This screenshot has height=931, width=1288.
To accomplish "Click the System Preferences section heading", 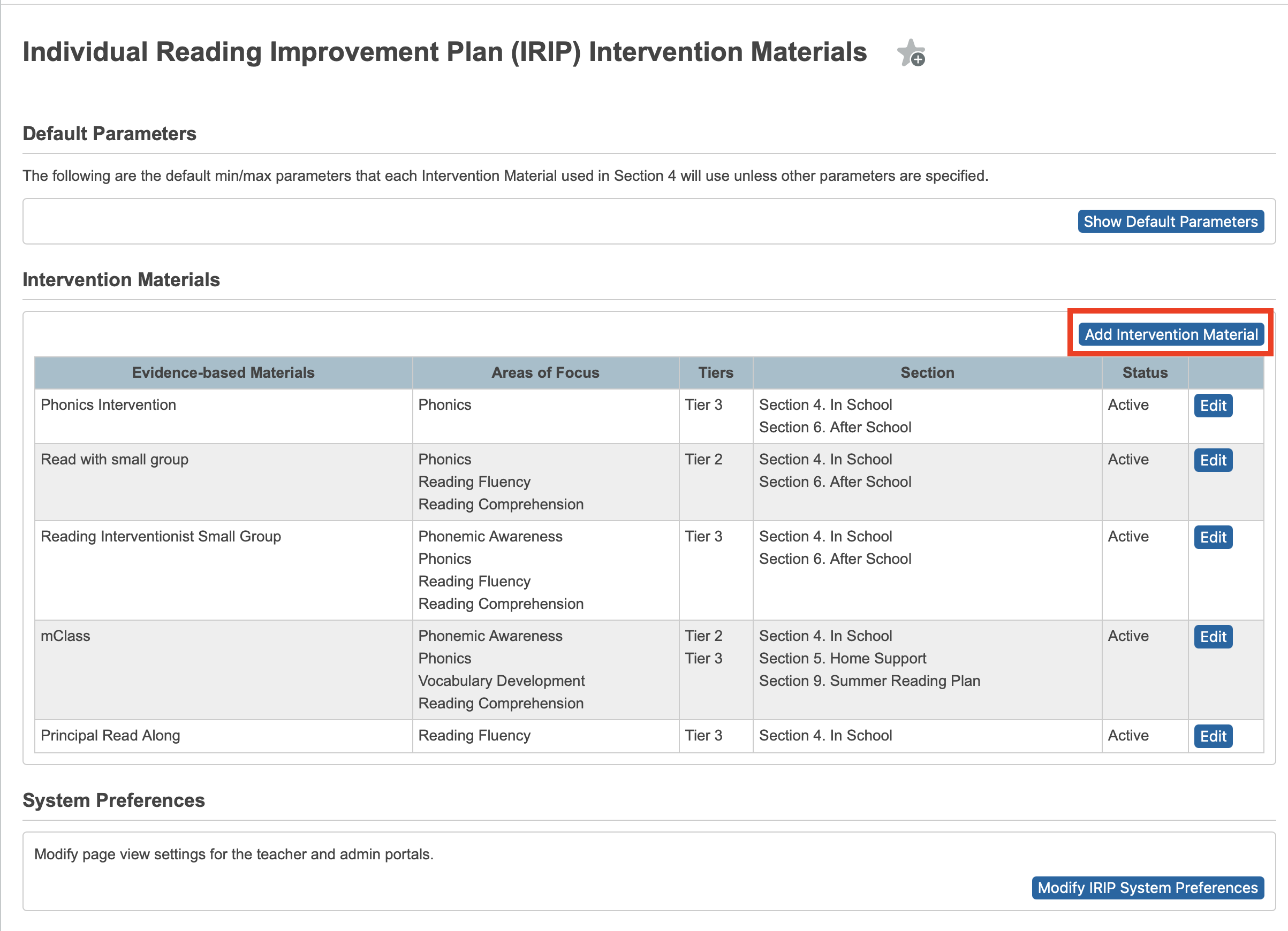I will click(x=113, y=800).
